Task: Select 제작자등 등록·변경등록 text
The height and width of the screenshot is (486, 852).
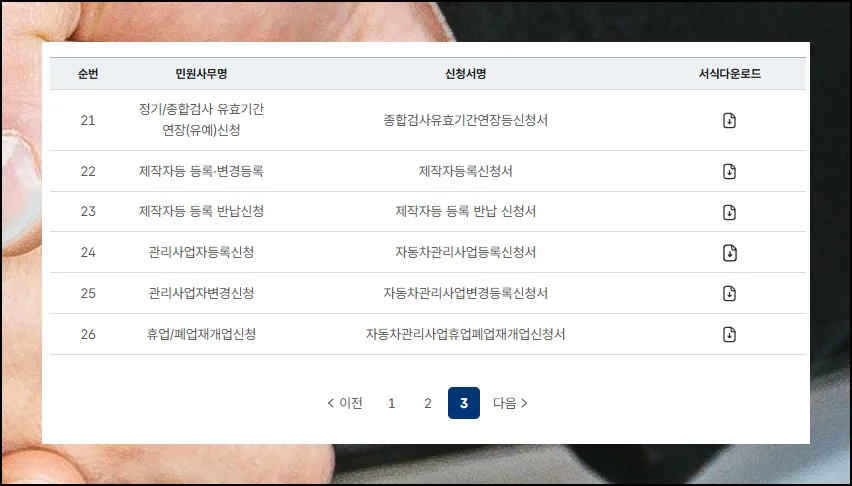Action: (201, 171)
